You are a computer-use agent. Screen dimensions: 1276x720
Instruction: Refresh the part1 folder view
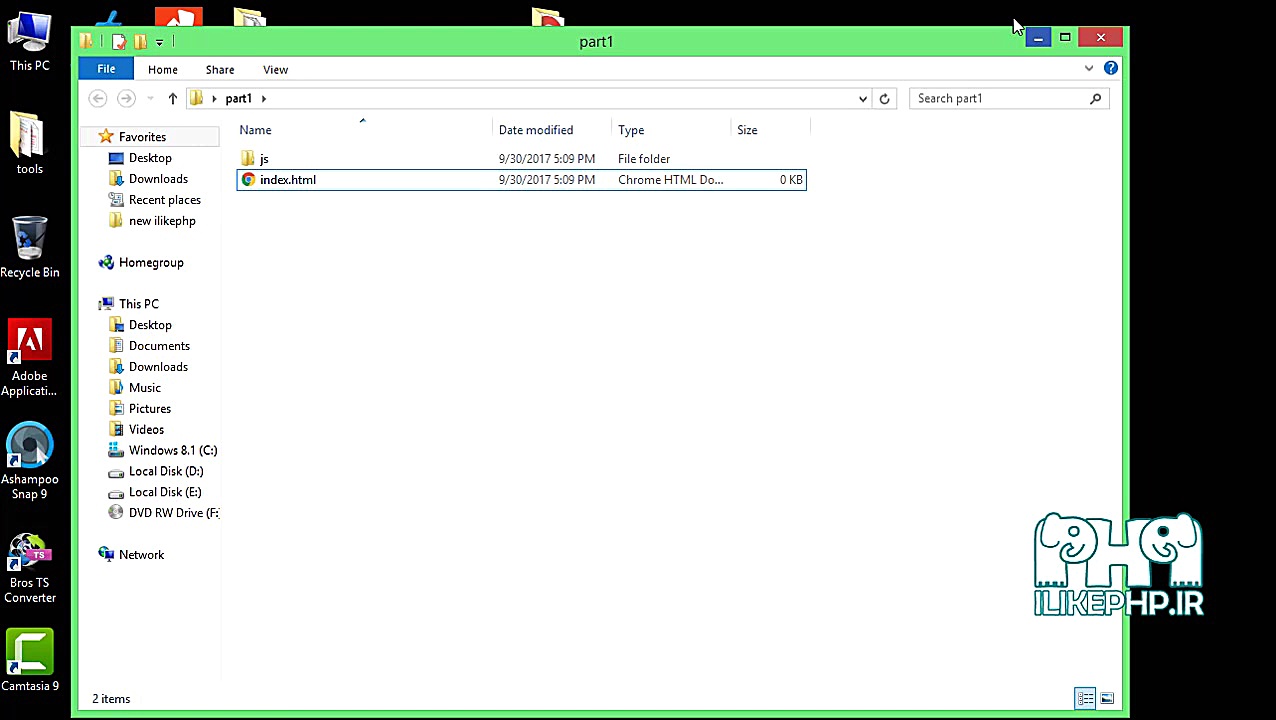click(x=884, y=98)
